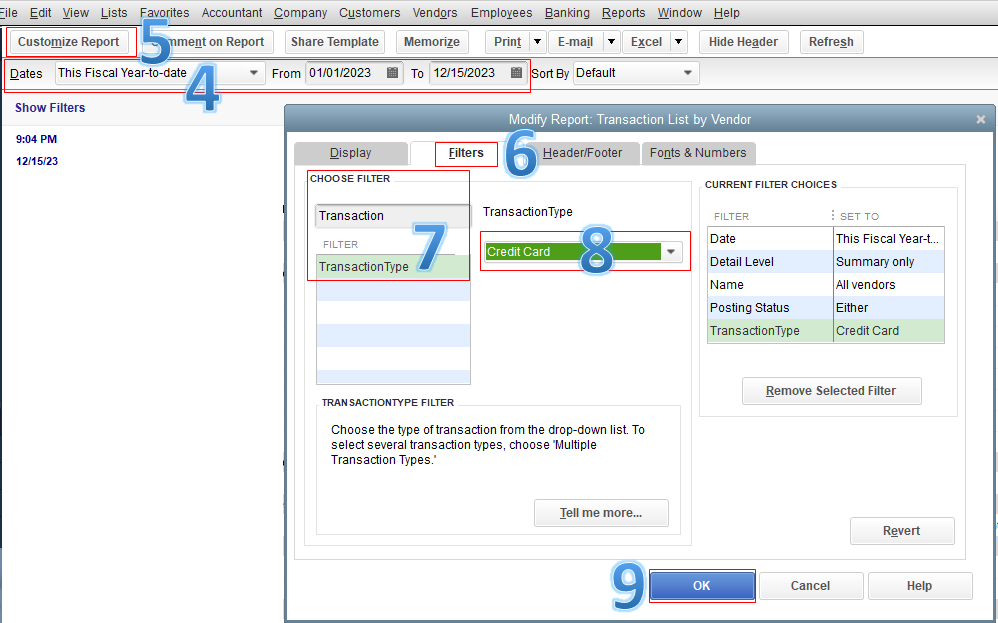Expand the Print dropdown arrow

[538, 42]
